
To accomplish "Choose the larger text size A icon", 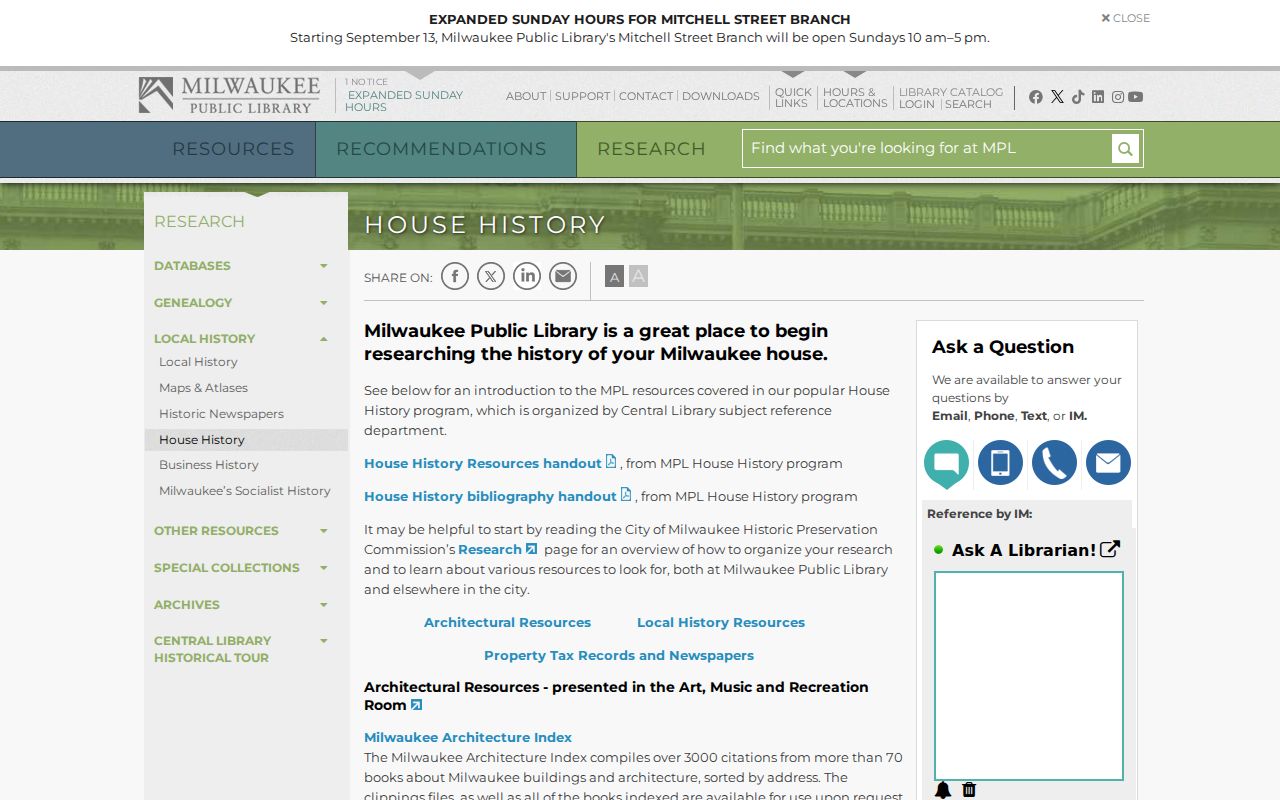I will [x=638, y=276].
